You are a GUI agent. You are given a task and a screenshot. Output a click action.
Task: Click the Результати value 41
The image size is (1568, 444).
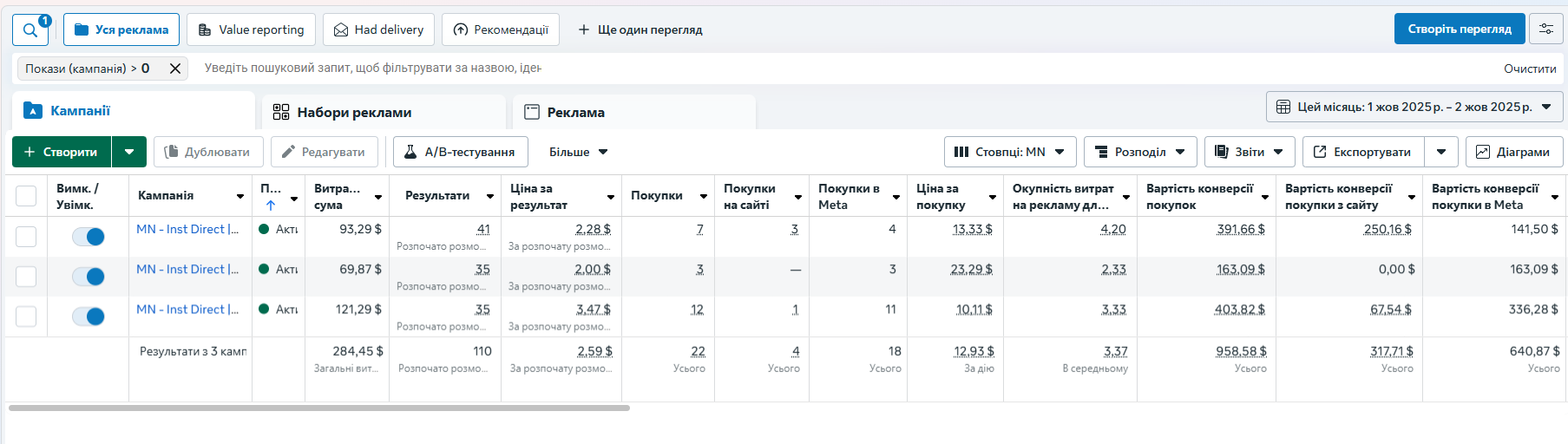click(x=483, y=229)
